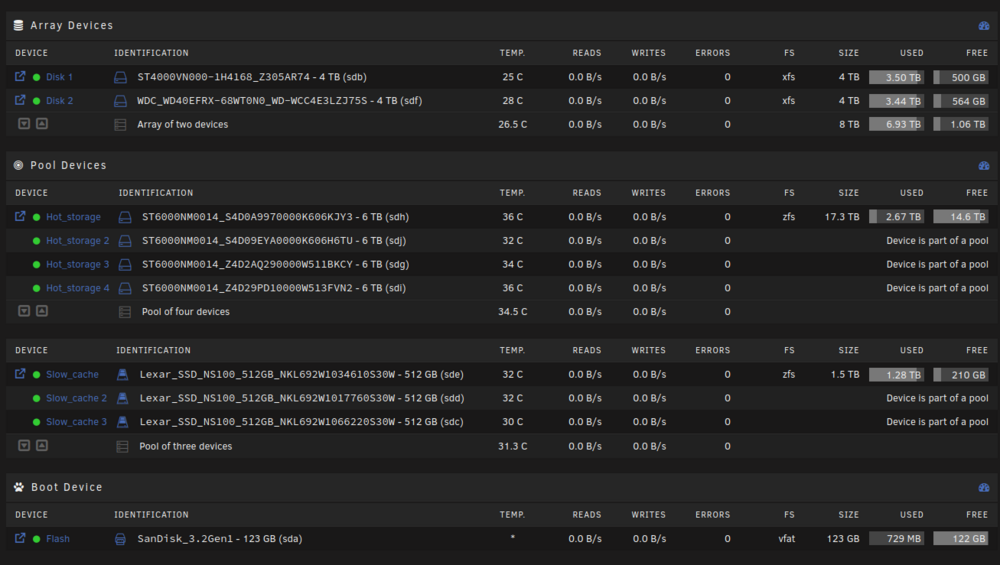Click pool average temperature 31.3 C
This screenshot has height=565, width=1000.
pos(513,446)
